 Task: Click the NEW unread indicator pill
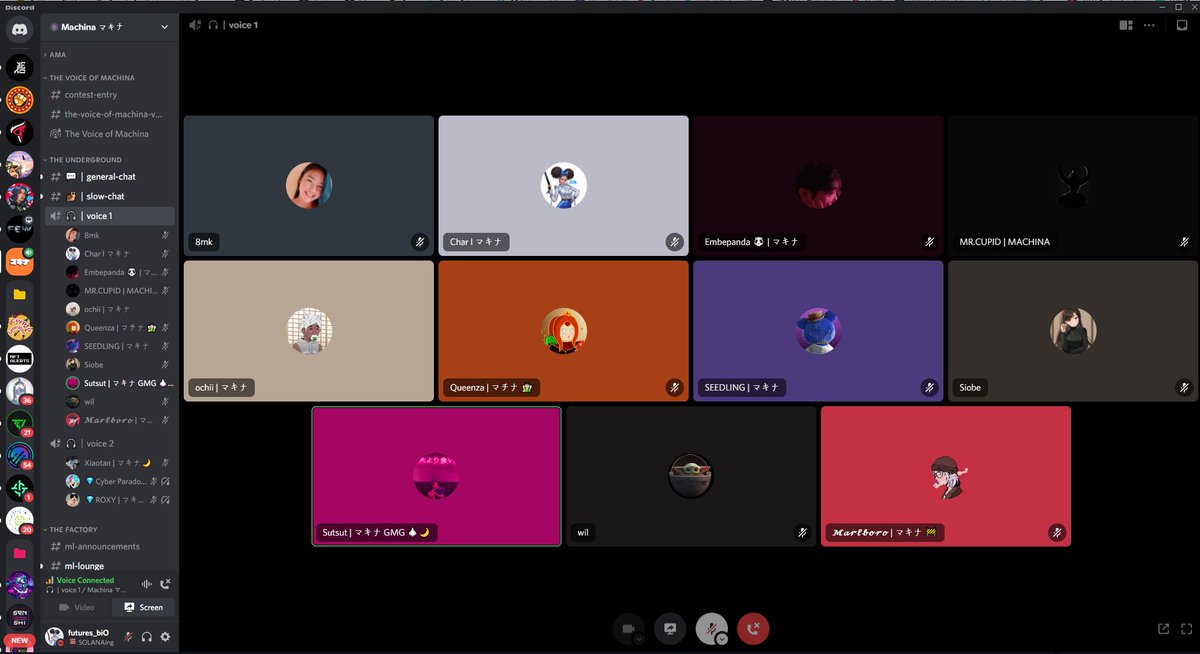pos(19,640)
